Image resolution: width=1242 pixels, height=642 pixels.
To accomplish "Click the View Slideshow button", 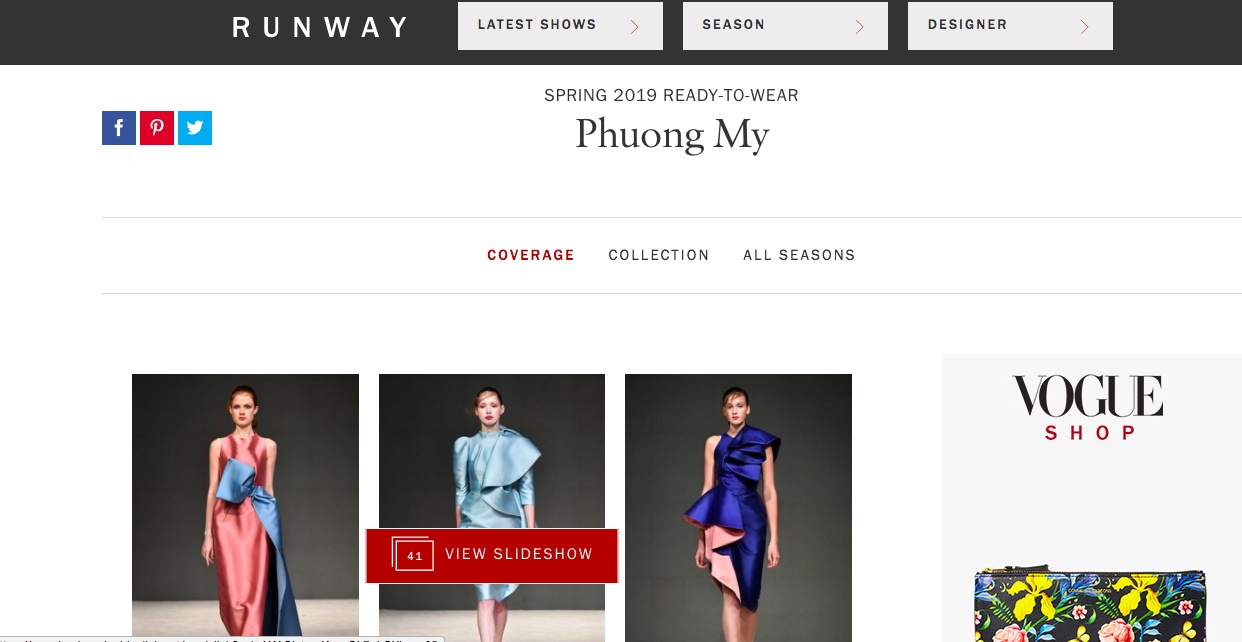I will pos(492,555).
